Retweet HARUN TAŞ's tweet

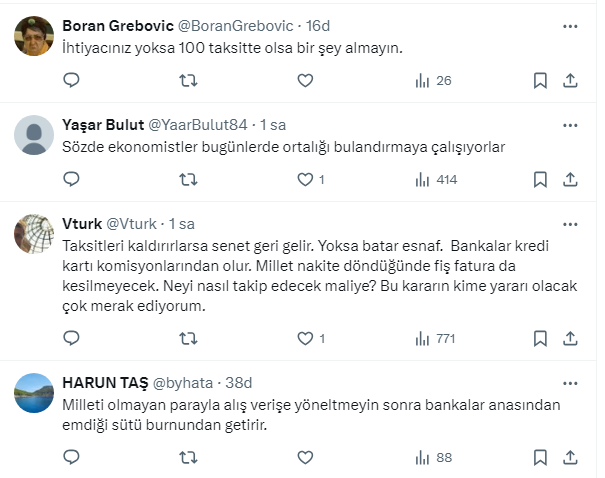[187, 458]
